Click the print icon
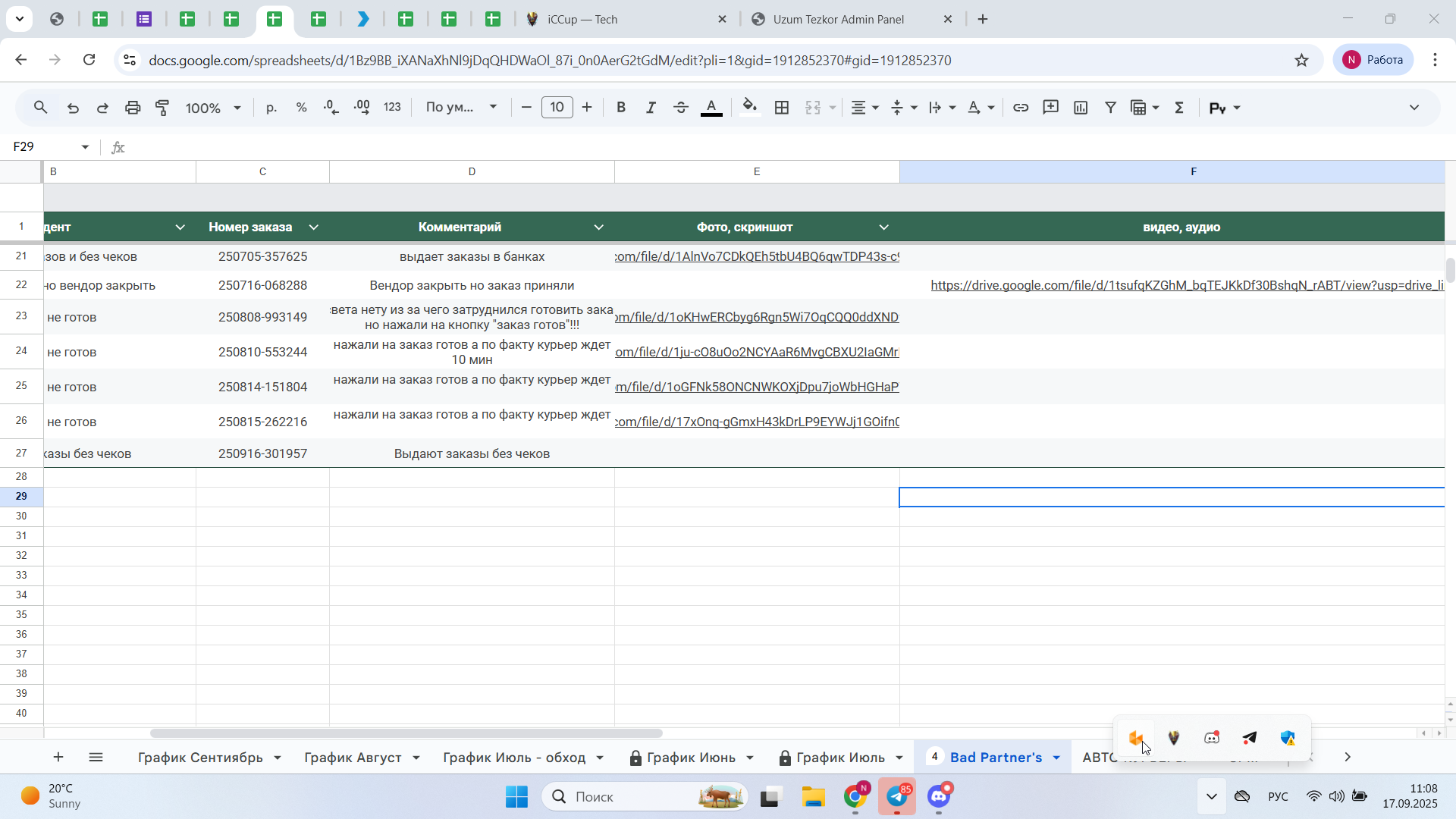The height and width of the screenshot is (819, 1456). [133, 108]
